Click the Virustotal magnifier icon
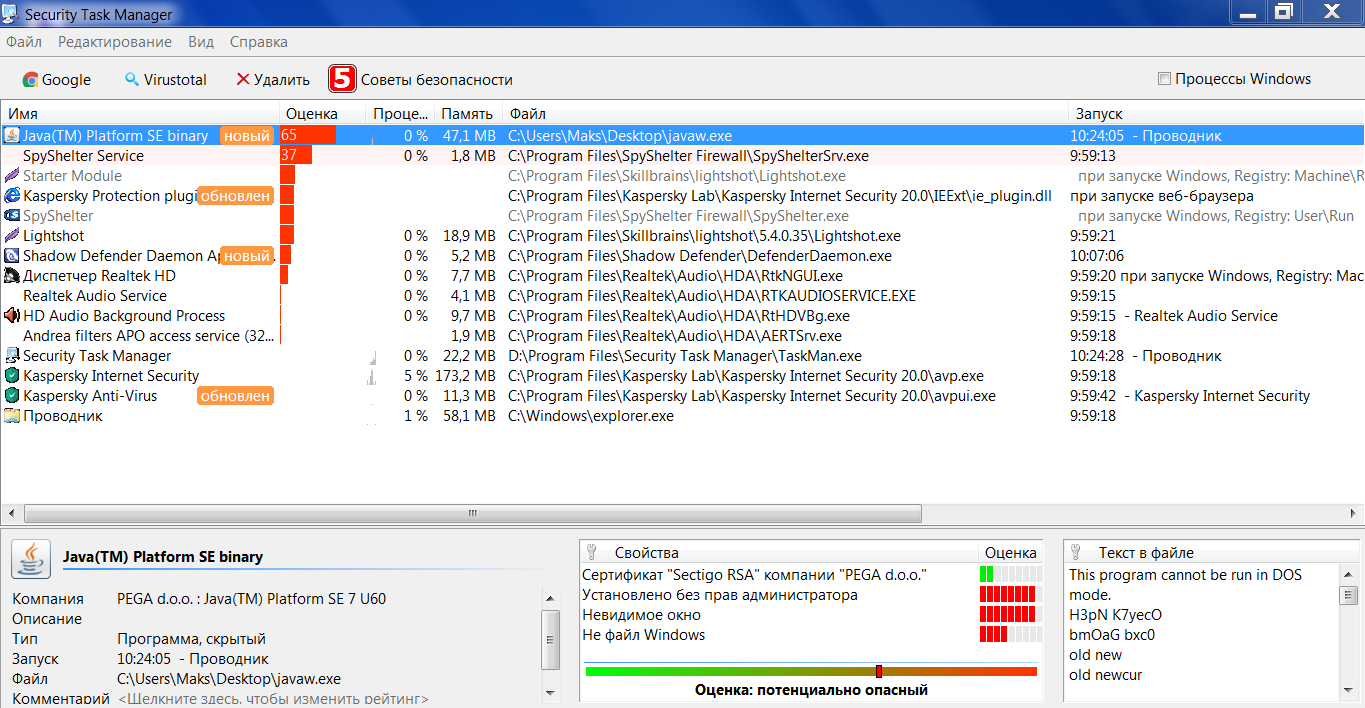 132,80
